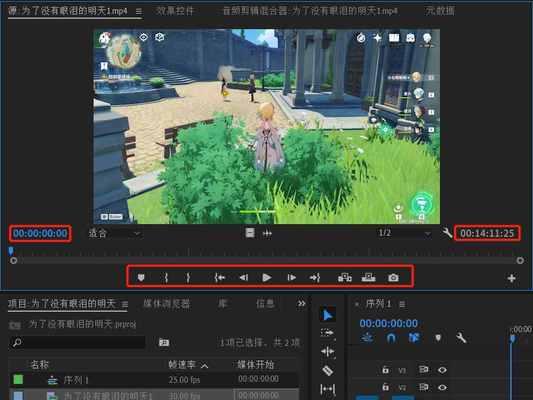533x400 pixels.
Task: Export frame with the camera icon
Action: point(393,278)
